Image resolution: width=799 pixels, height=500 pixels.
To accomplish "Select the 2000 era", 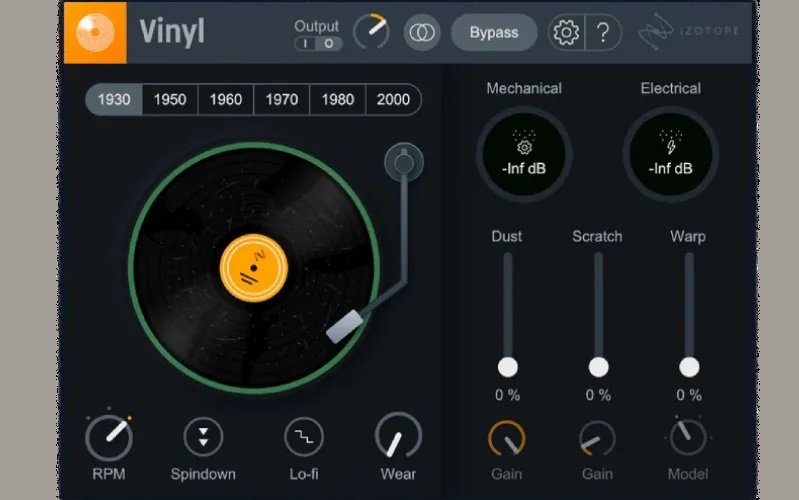I will click(393, 99).
